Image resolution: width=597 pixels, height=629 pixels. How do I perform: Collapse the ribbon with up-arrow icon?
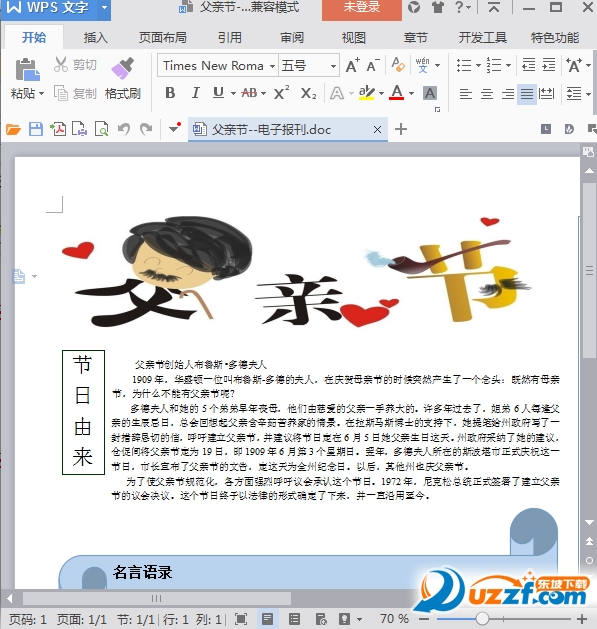[x=494, y=7]
